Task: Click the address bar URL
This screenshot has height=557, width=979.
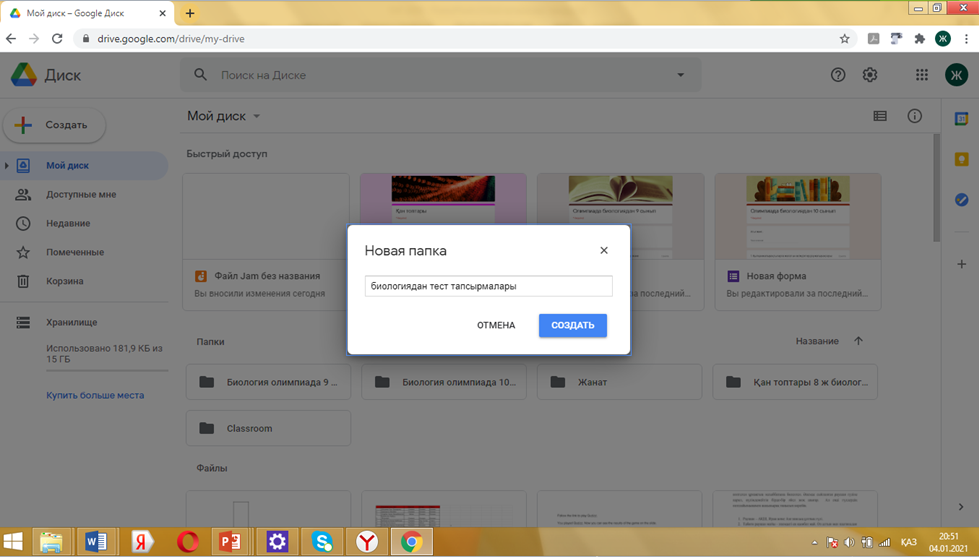Action: 170,39
